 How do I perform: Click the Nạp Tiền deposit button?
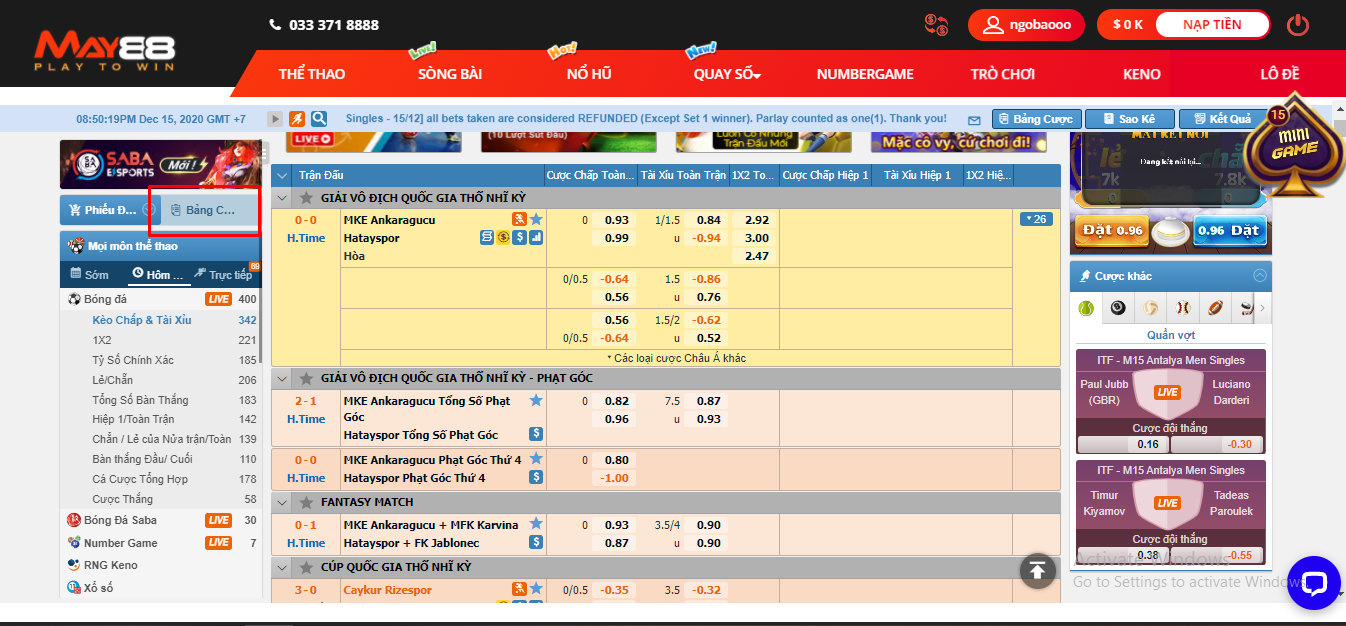pyautogui.click(x=1212, y=25)
